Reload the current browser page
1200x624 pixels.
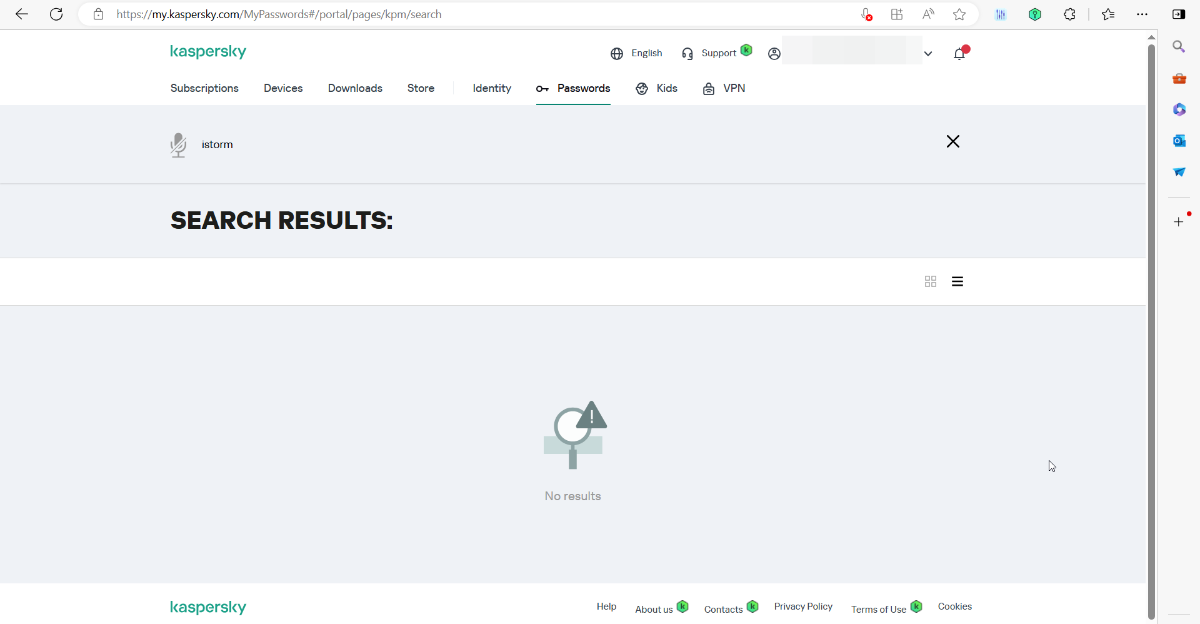56,15
